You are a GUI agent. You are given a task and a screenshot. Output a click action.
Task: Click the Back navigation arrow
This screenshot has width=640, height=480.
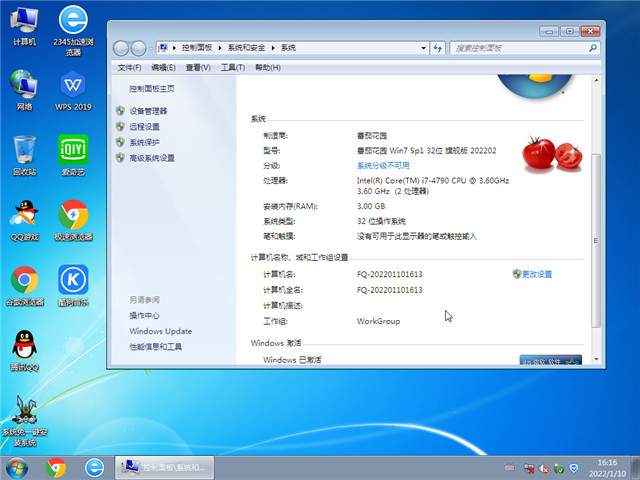click(x=121, y=49)
